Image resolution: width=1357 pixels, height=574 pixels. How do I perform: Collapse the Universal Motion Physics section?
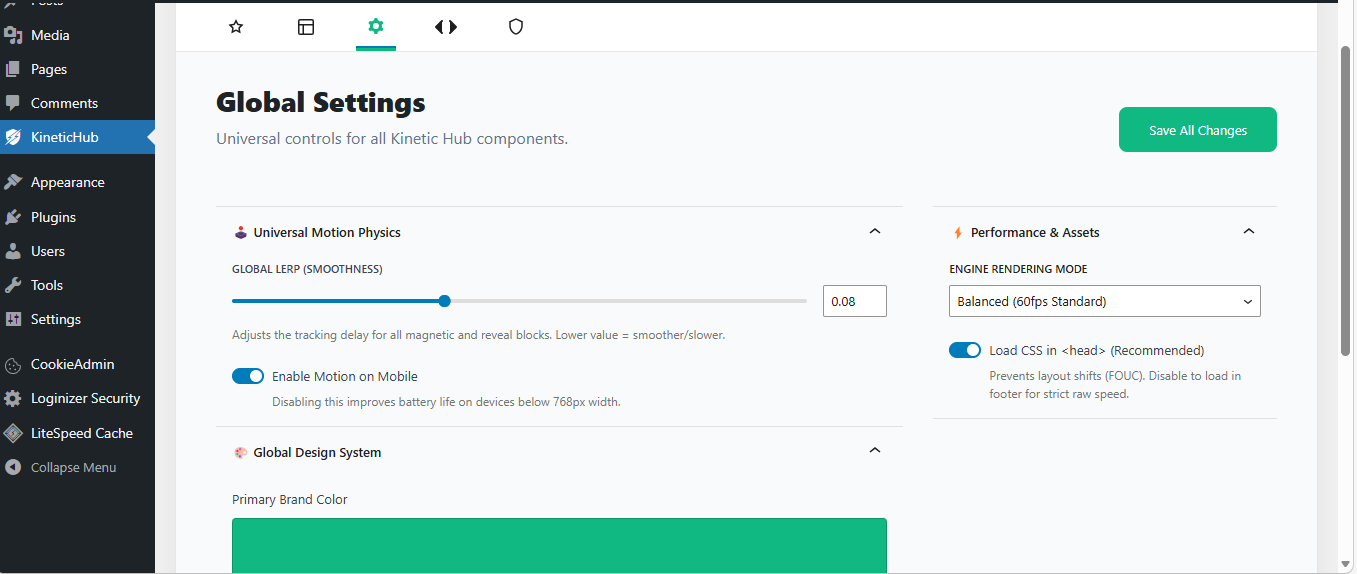point(875,231)
